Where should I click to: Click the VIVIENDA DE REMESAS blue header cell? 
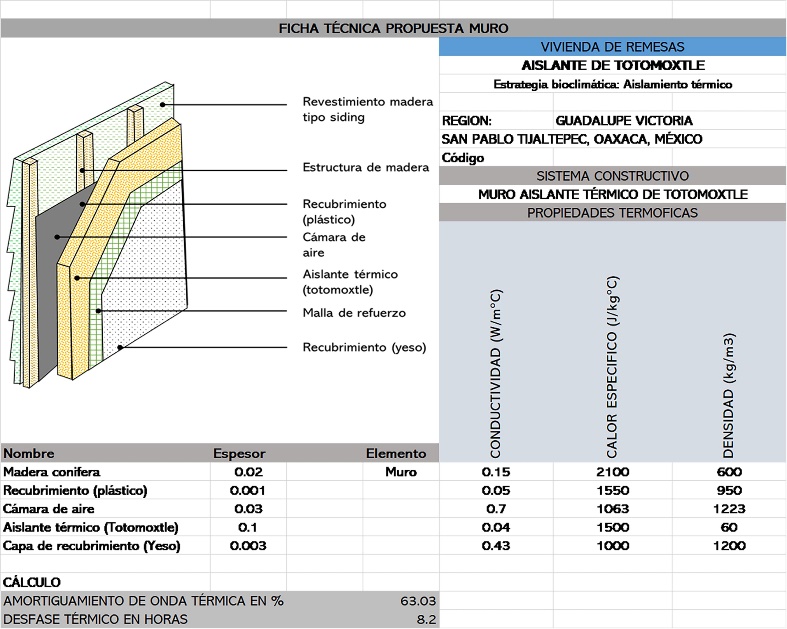[x=612, y=47]
